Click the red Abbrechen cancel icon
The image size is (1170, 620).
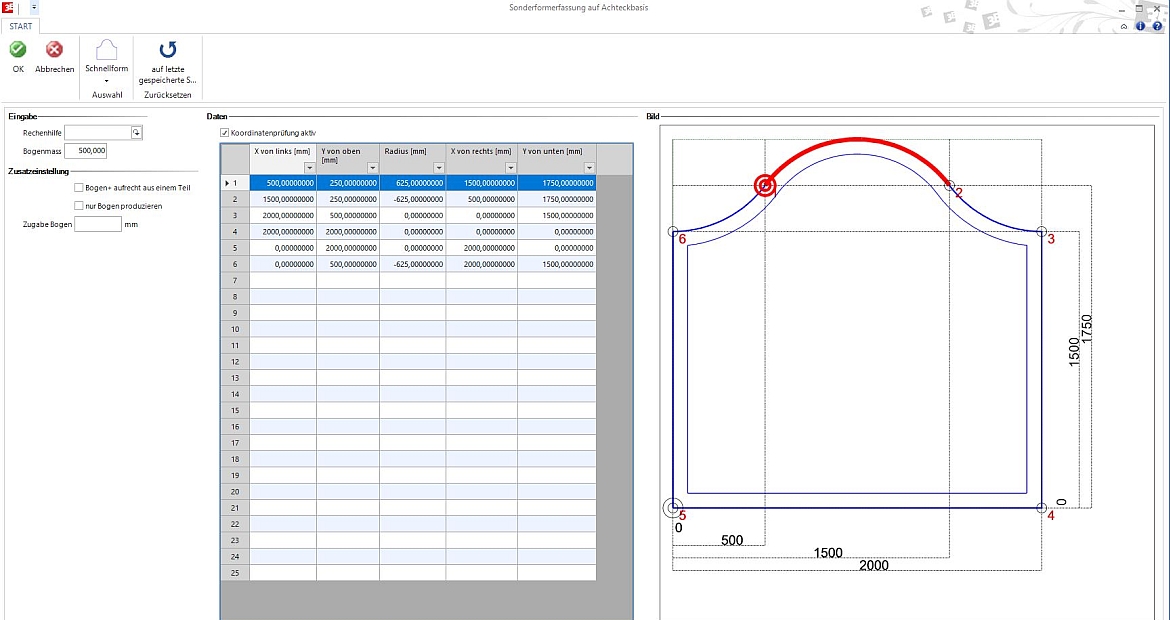click(x=54, y=49)
